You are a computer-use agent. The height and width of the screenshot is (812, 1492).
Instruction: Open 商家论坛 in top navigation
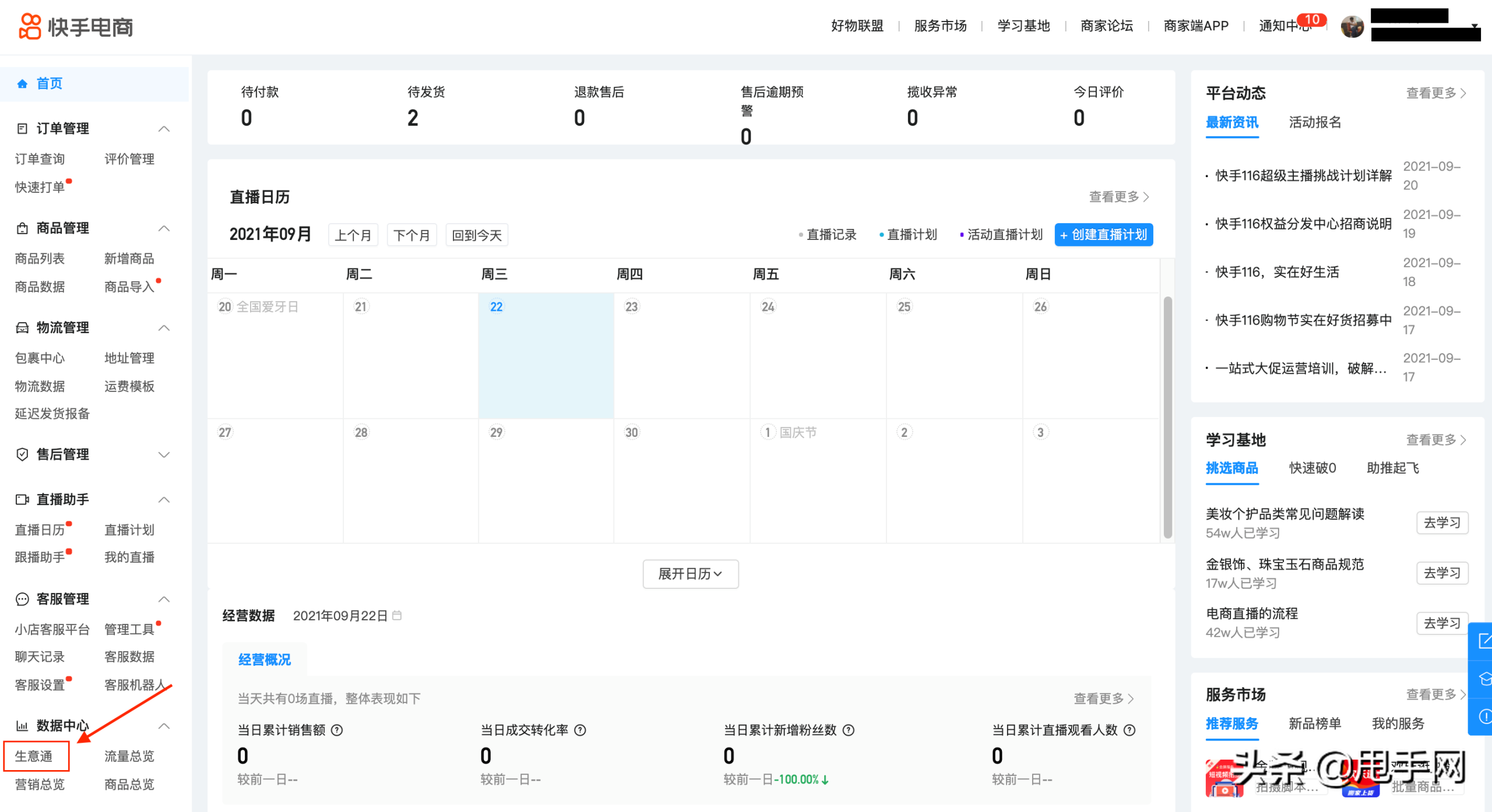point(1106,26)
